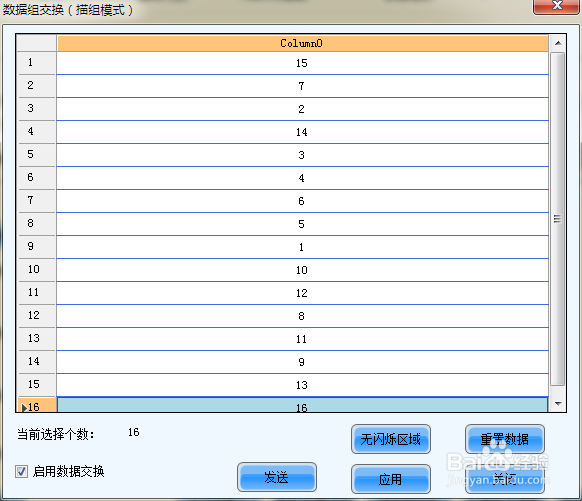582x501 pixels.
Task: Select row header 4
Action: (x=37, y=132)
